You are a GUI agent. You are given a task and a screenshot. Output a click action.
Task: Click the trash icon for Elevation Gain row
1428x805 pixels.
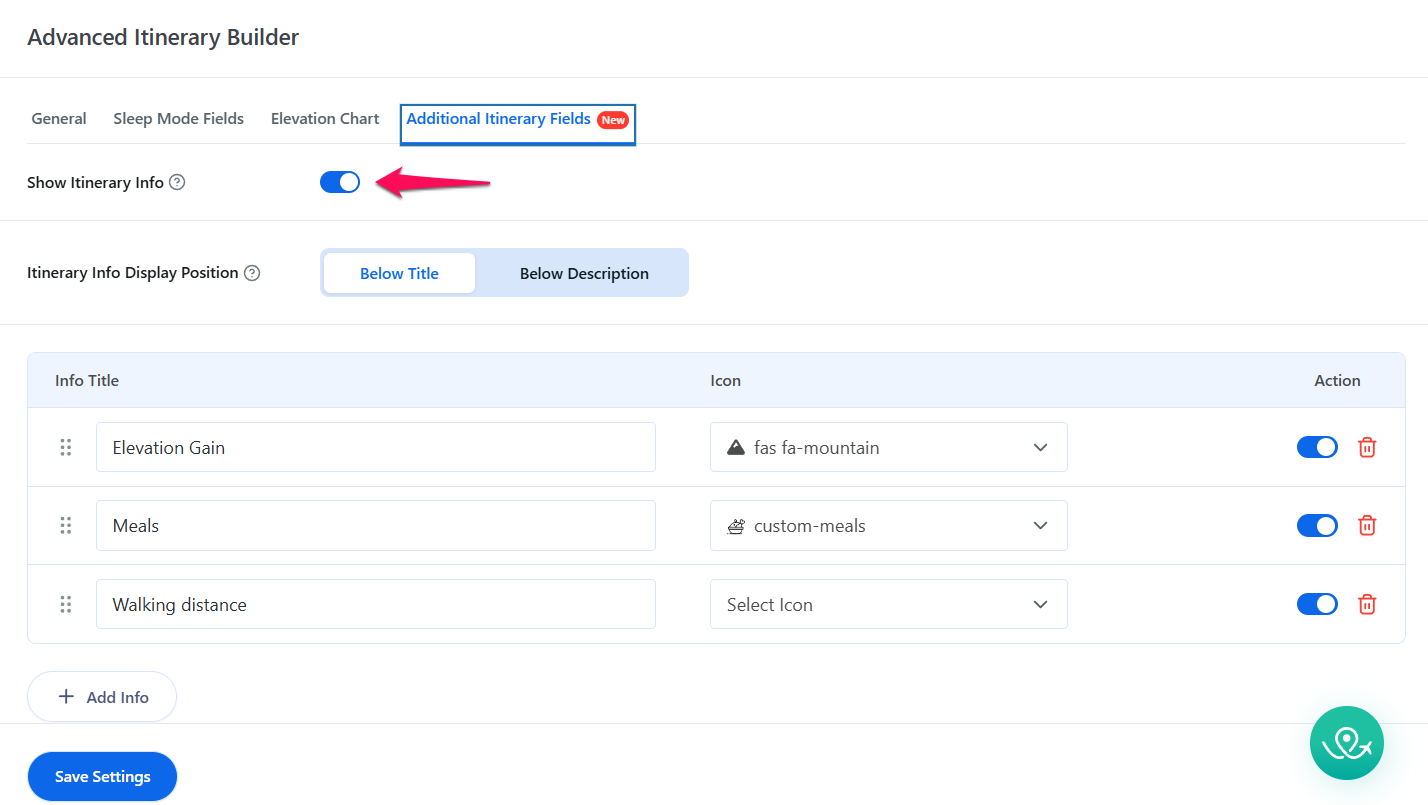pyautogui.click(x=1367, y=447)
